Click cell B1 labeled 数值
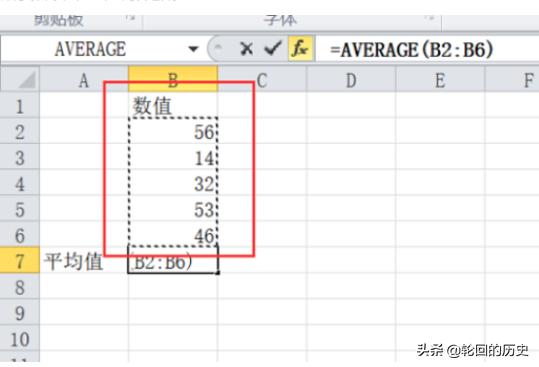539x367 pixels. (173, 105)
